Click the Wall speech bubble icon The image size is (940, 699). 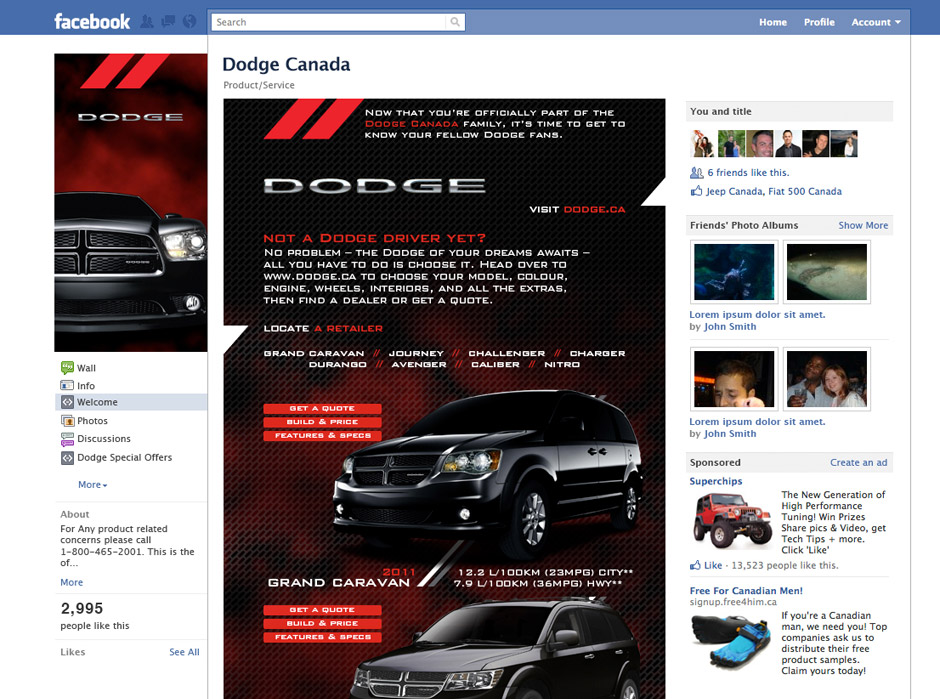coord(67,367)
